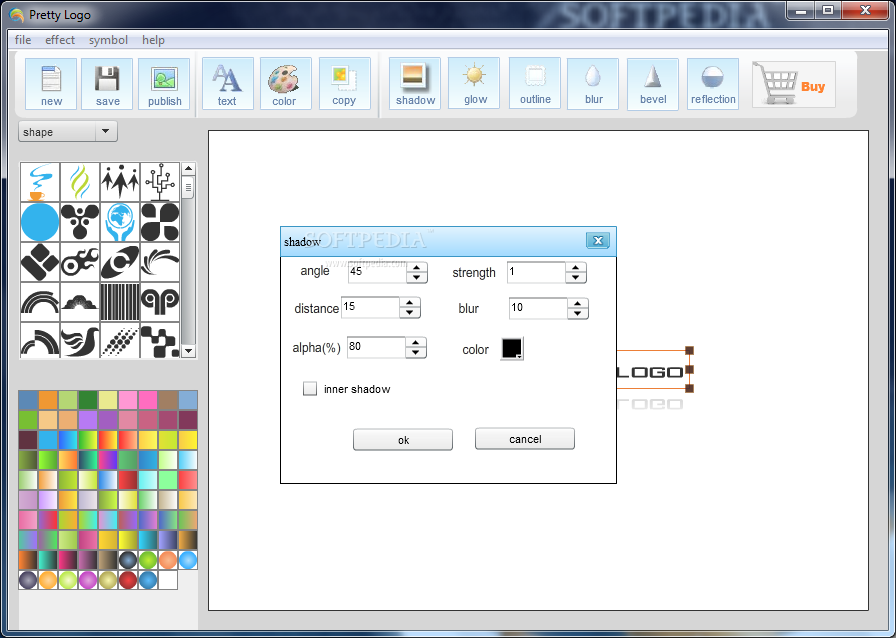Click the shape list scroll up arrow
Screen dimensions: 896x638
pos(189,169)
